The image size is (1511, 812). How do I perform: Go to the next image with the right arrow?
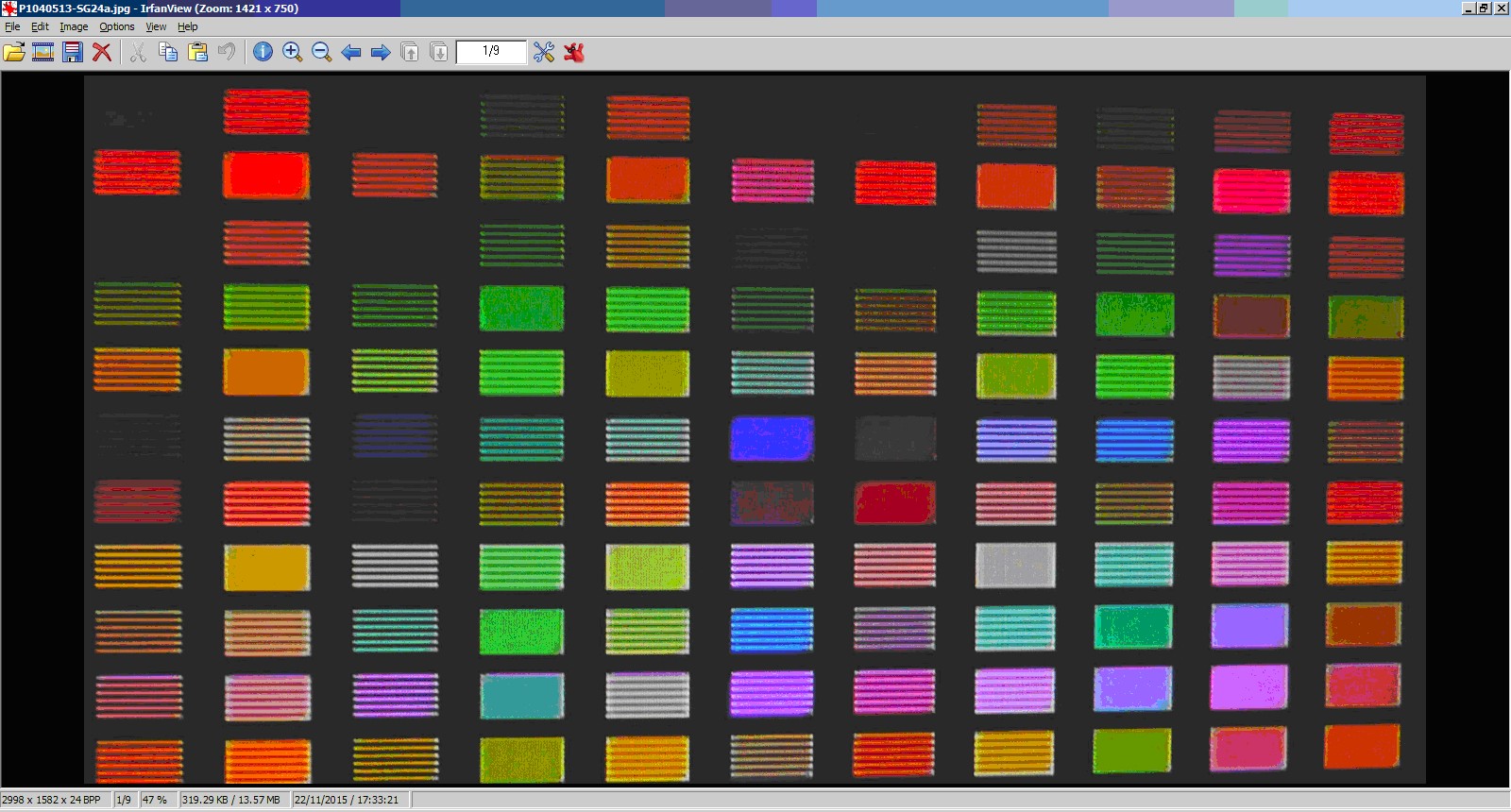pos(381,52)
